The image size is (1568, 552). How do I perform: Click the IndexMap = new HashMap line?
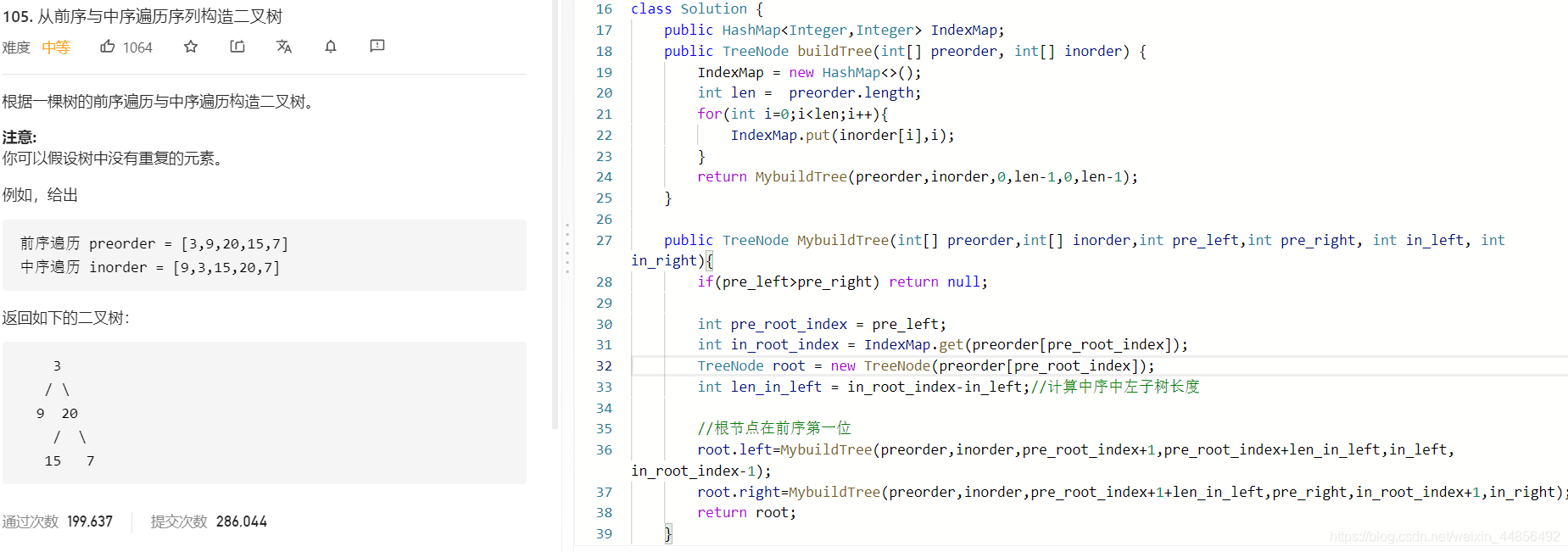click(x=809, y=72)
